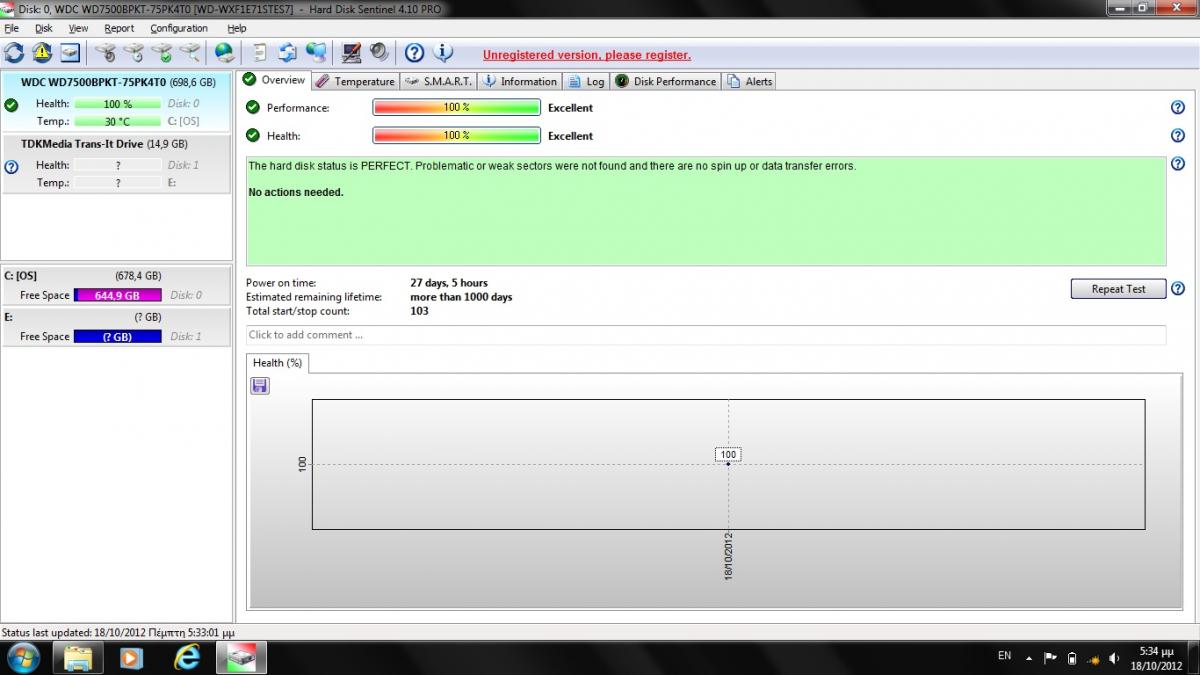Click the speaker sound toolbar icon
This screenshot has height=675, width=1200.
click(379, 52)
